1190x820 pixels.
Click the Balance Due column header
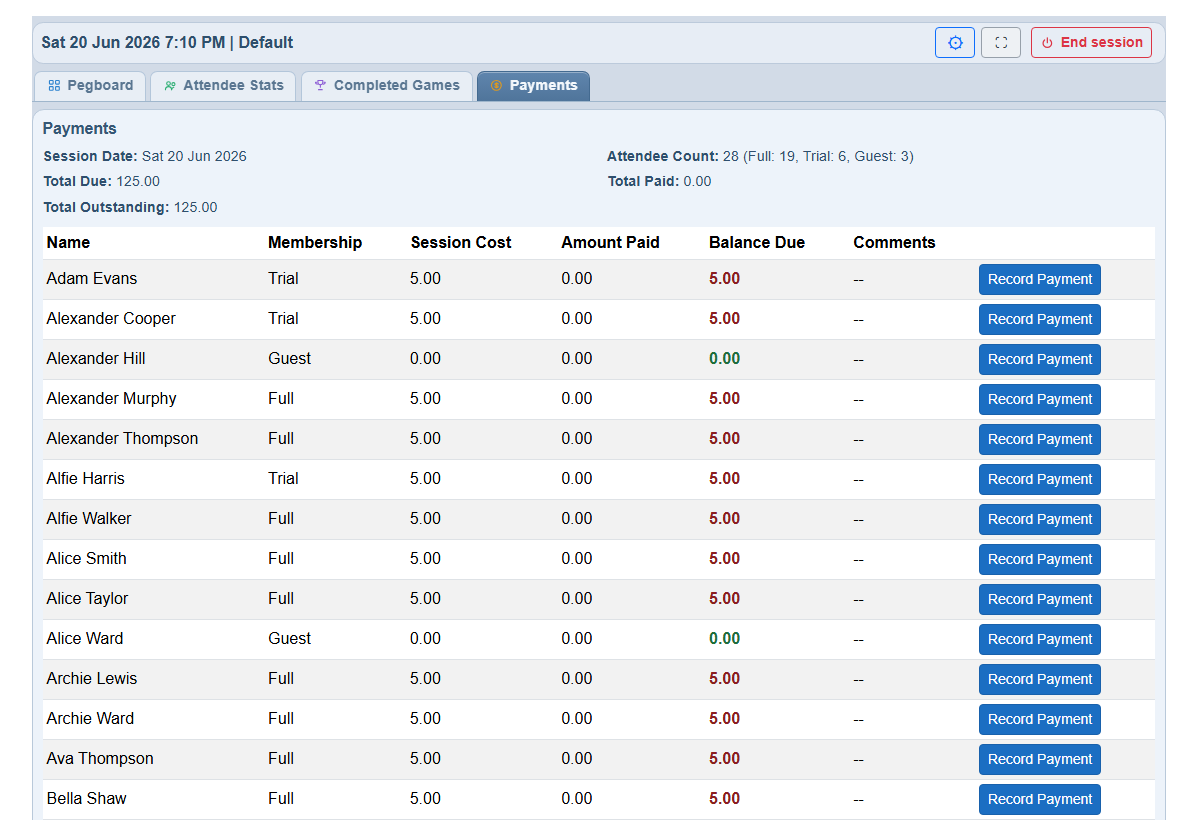coord(757,243)
